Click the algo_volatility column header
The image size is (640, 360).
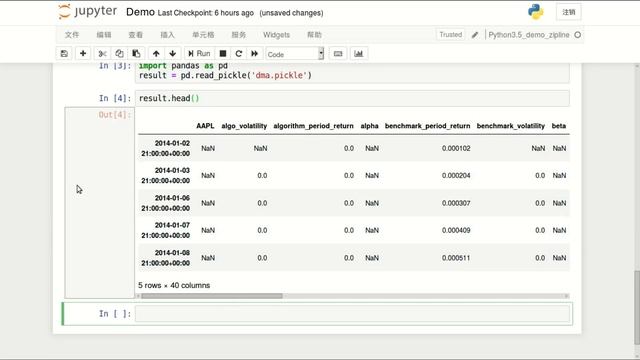tap(244, 126)
